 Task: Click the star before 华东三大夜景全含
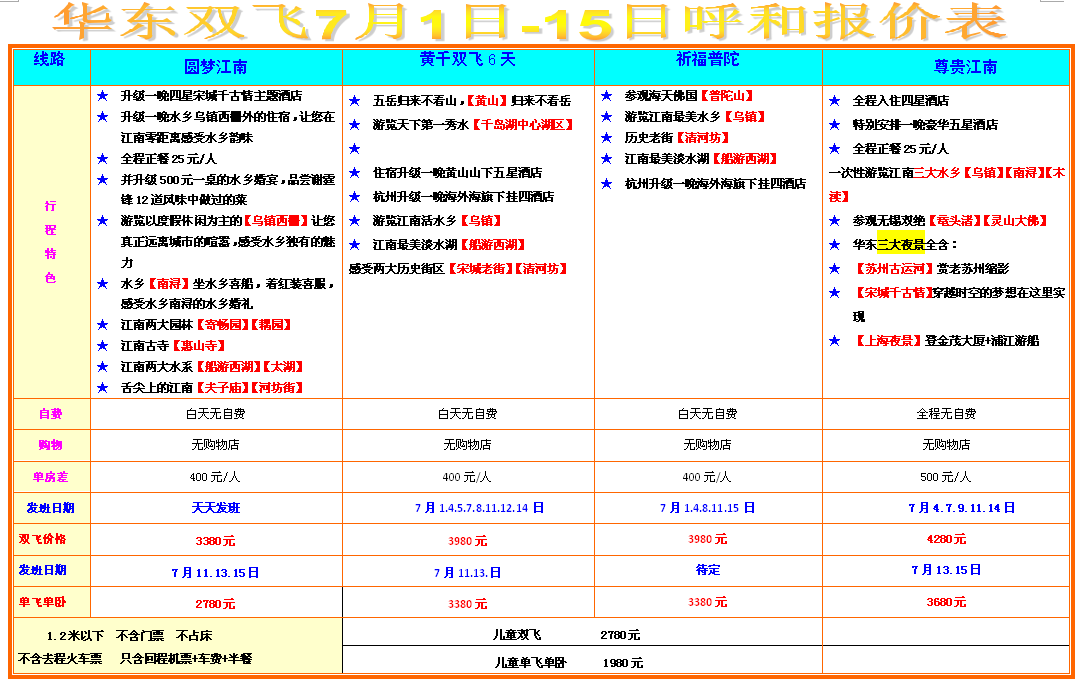[834, 244]
